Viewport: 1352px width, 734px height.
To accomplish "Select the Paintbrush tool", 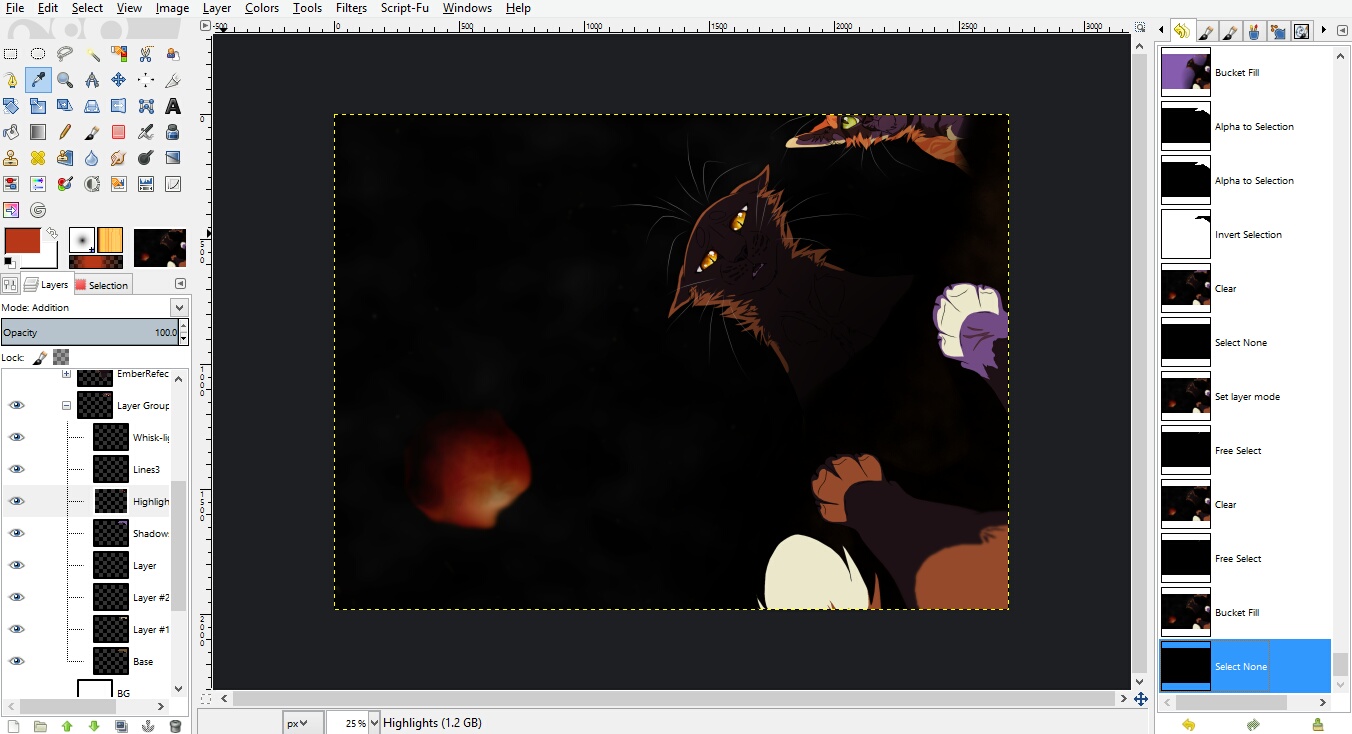I will click(x=92, y=132).
